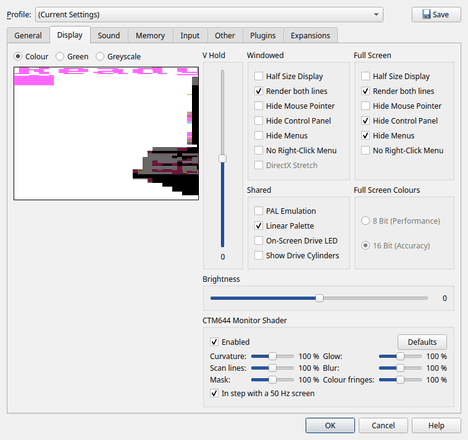Reset shader with the Defaults button
The height and width of the screenshot is (440, 468).
[x=422, y=342]
